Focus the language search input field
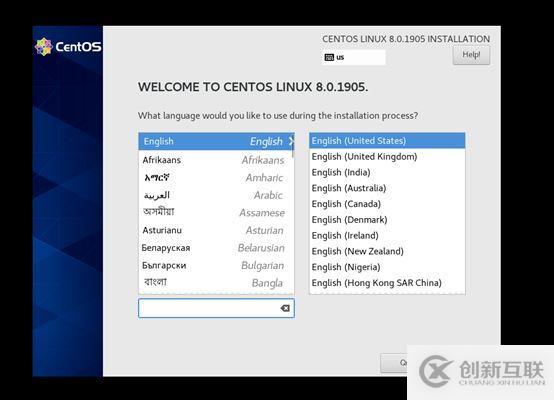The image size is (554, 400). (x=216, y=308)
